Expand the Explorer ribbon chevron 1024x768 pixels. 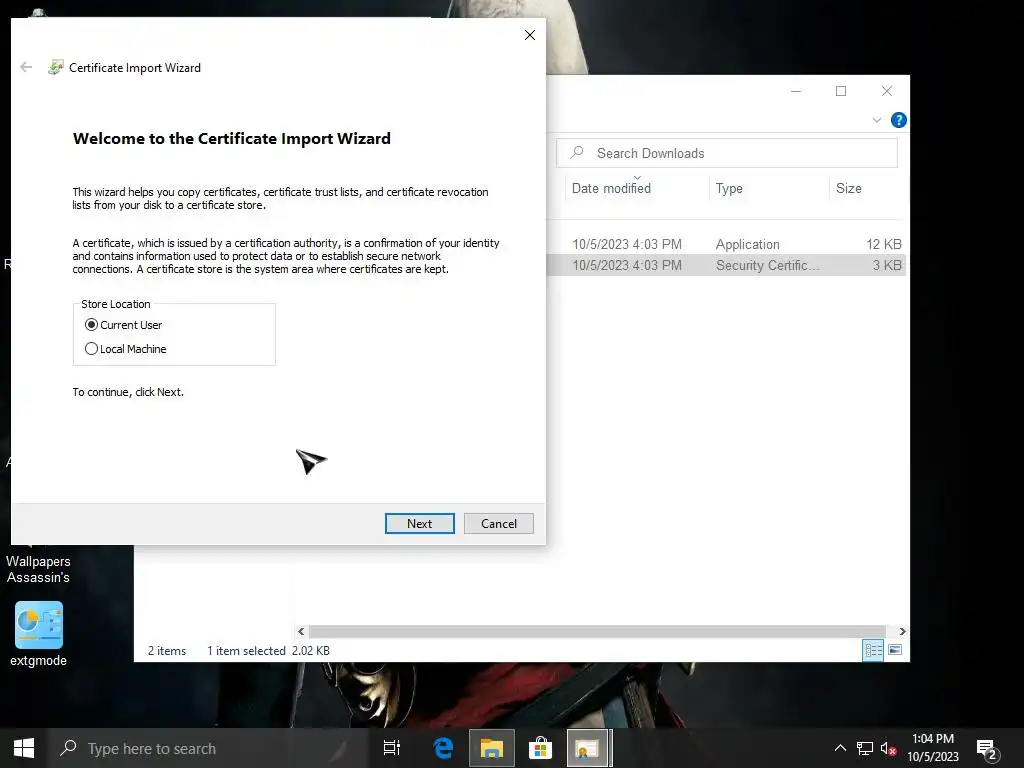coord(876,120)
